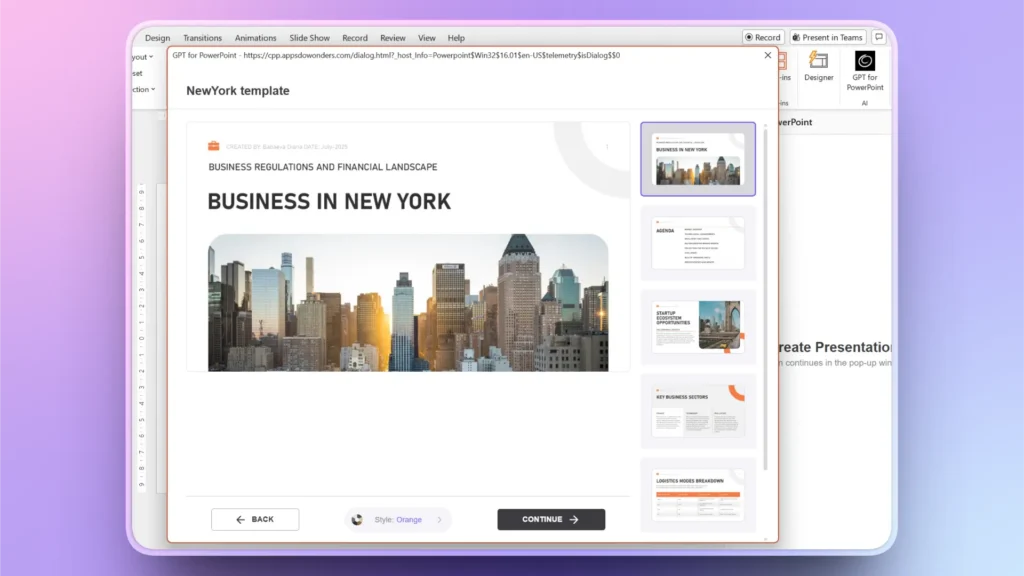Open the Transitions ribbon tab
Screen dimensions: 1024x576
point(202,38)
